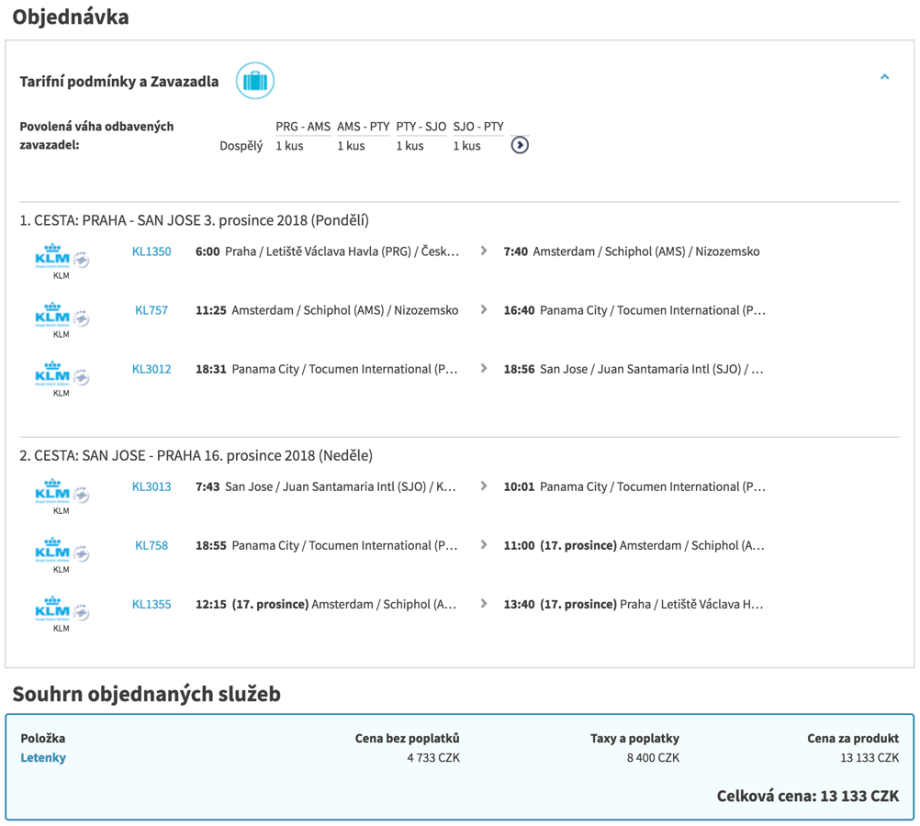Screen dimensions: 920x826
Task: Select the PRG - AMS baggage column
Action: (302, 127)
